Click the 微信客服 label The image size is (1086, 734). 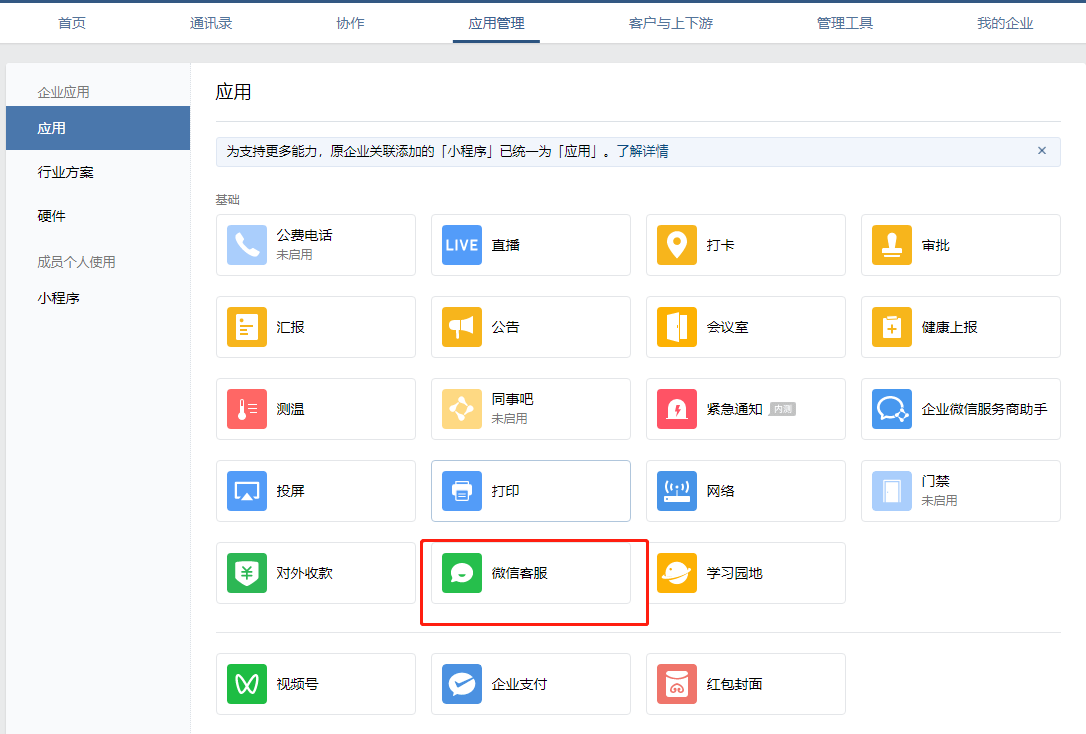pos(519,573)
